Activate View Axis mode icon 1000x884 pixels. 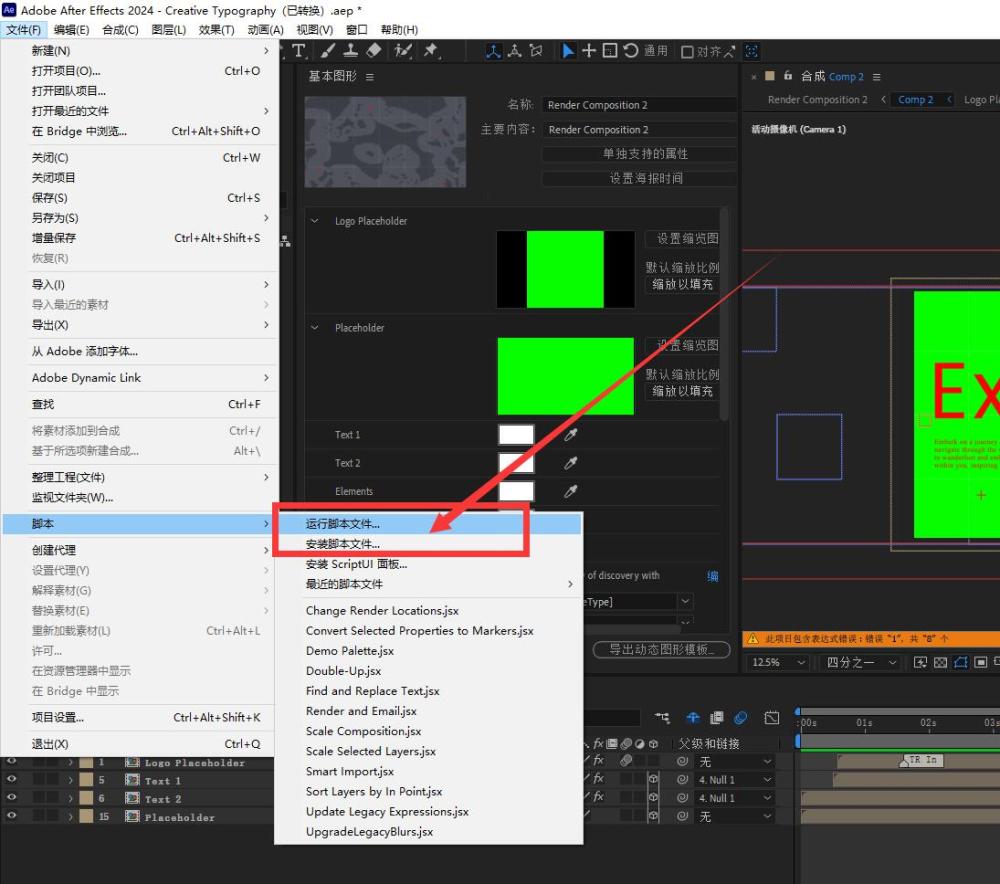pos(536,51)
